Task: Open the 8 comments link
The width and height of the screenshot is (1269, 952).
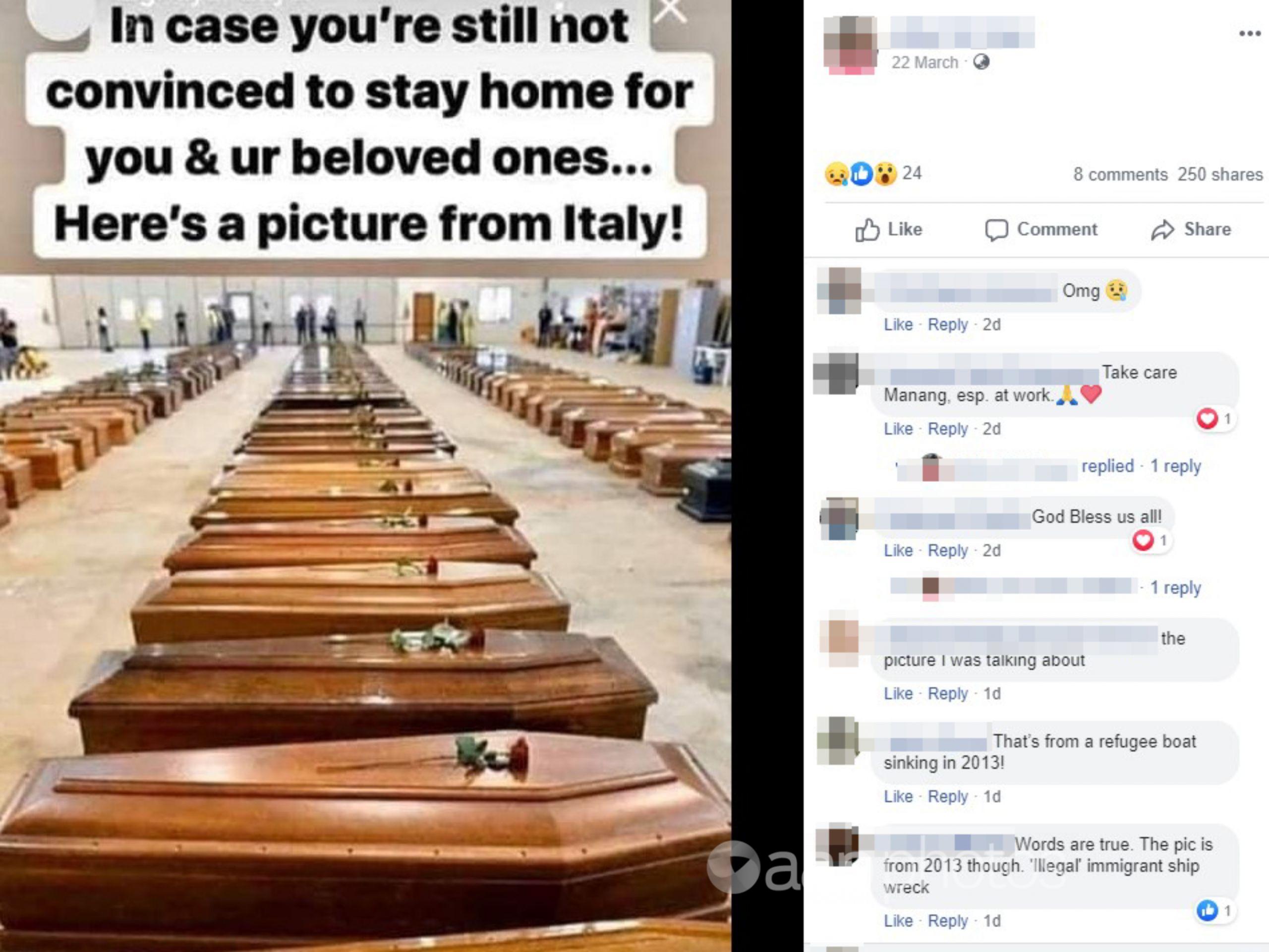Action: pyautogui.click(x=1120, y=174)
